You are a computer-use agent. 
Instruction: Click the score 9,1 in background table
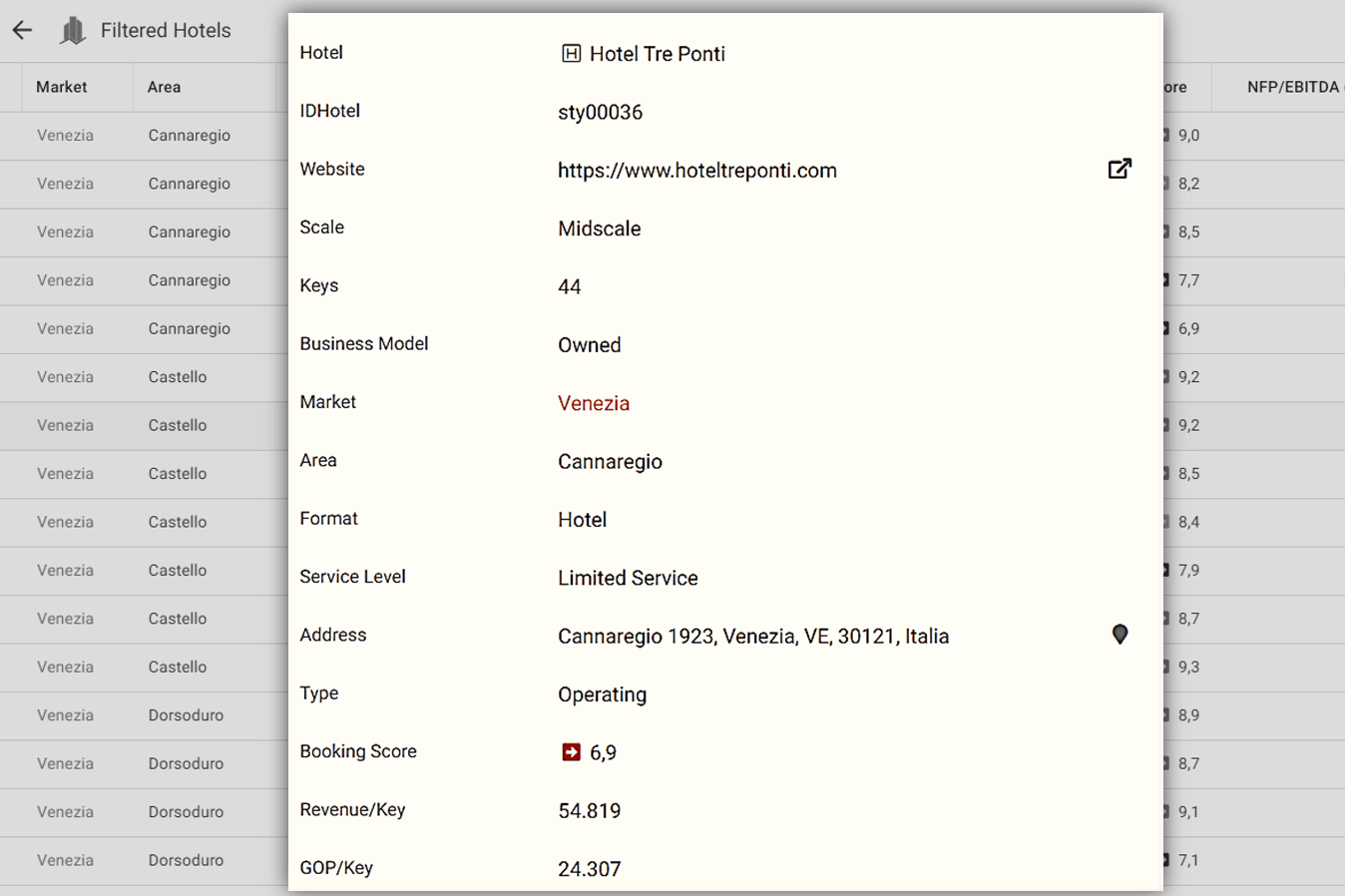pos(1188,812)
